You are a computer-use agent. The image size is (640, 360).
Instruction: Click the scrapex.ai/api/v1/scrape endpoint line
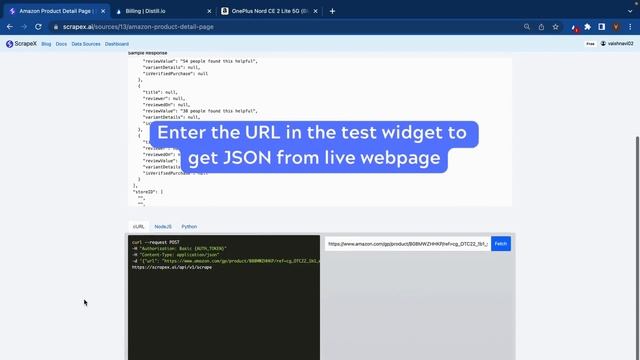point(171,267)
